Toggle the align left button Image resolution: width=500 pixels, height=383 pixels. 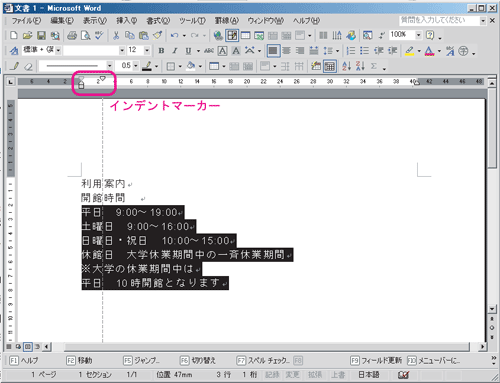click(273, 51)
